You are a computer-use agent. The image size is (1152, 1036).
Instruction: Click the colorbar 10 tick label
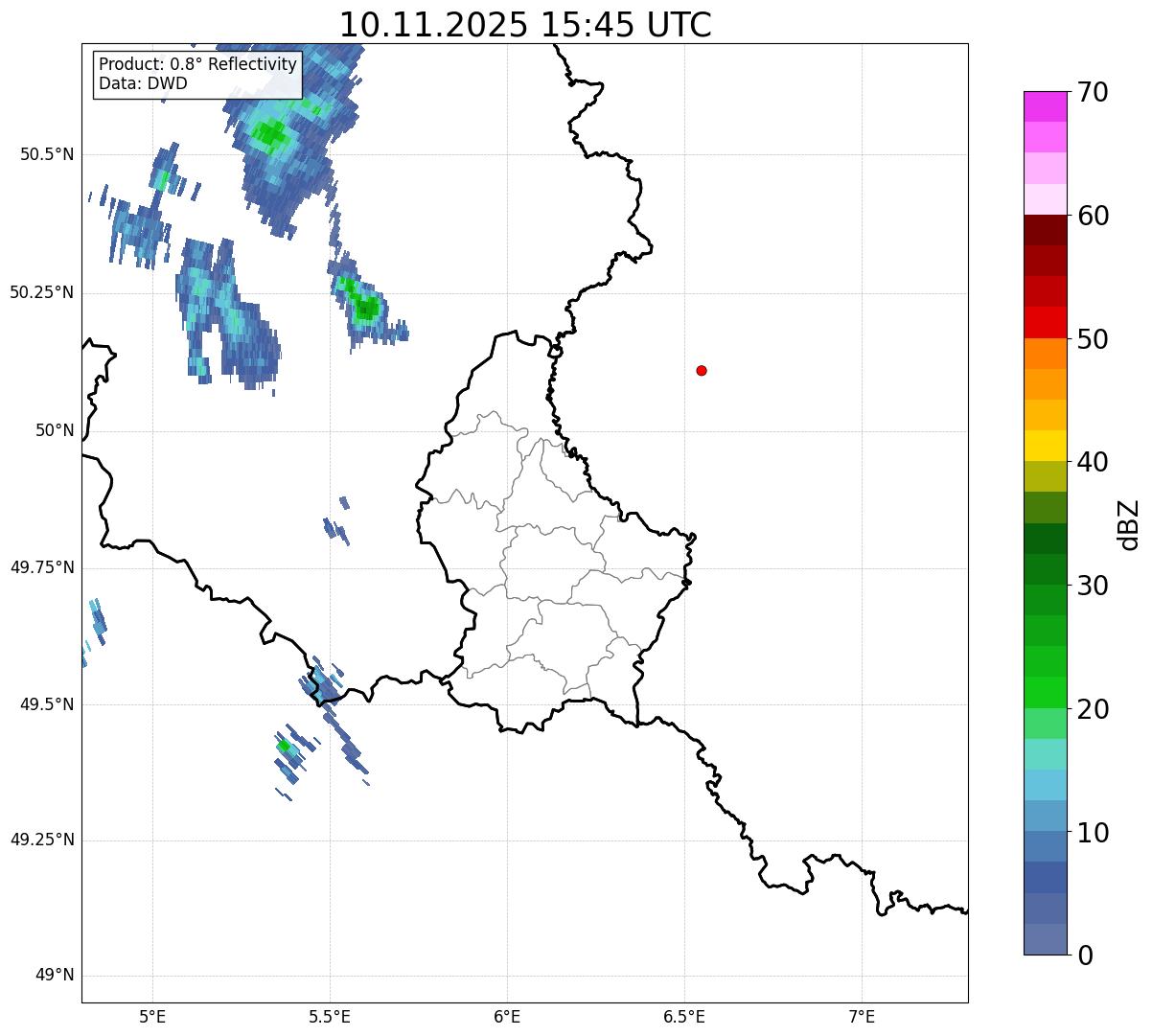point(1094,833)
